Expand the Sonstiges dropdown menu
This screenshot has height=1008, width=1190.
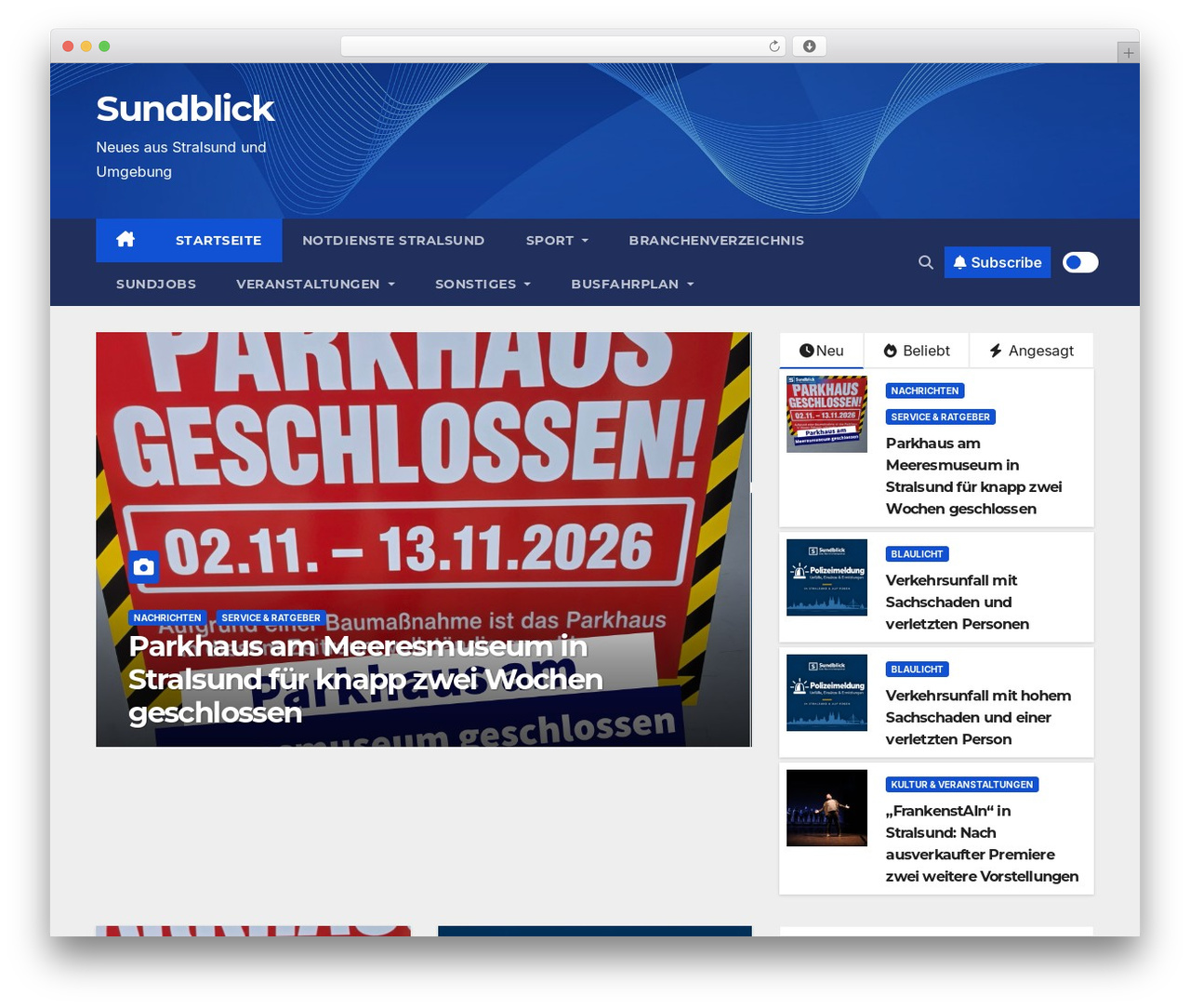click(483, 284)
